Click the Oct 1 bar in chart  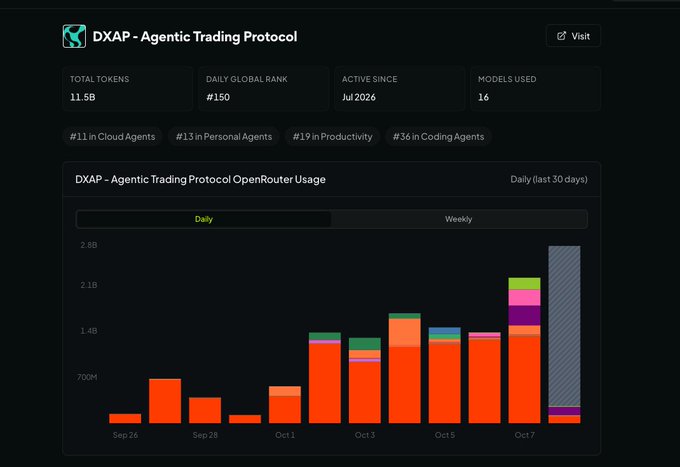pos(285,405)
